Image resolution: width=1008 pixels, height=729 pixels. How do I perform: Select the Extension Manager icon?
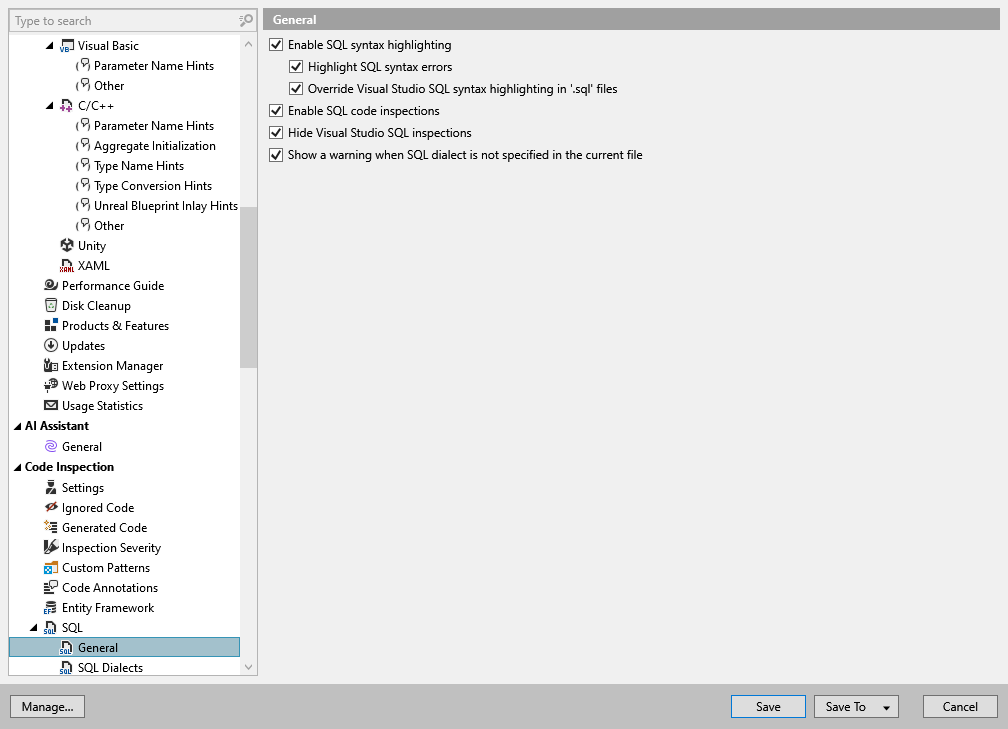tap(50, 365)
